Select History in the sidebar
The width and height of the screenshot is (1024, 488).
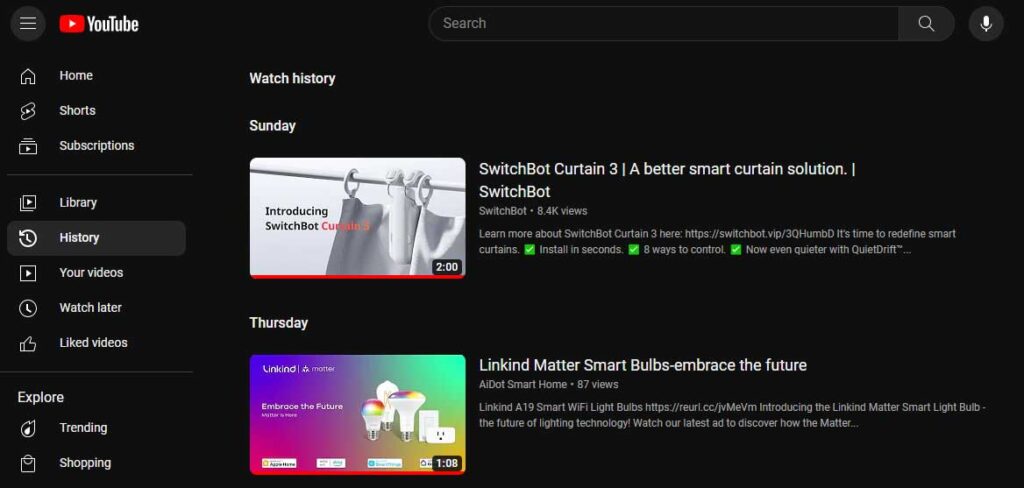[97, 238]
